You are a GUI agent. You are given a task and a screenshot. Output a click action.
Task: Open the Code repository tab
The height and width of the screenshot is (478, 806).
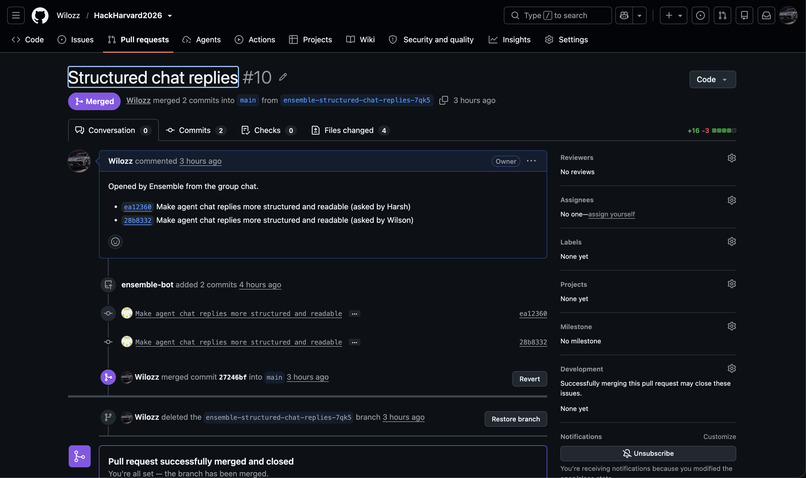tap(28, 40)
